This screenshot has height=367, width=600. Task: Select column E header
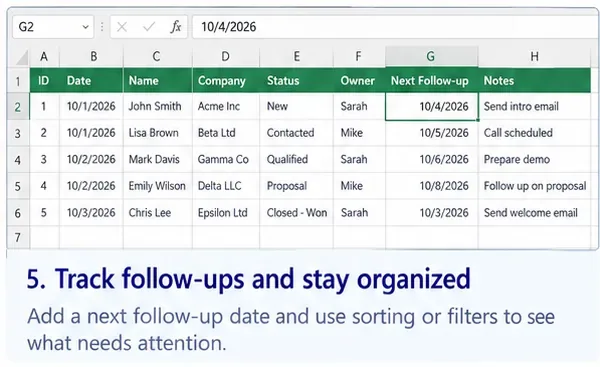(297, 57)
